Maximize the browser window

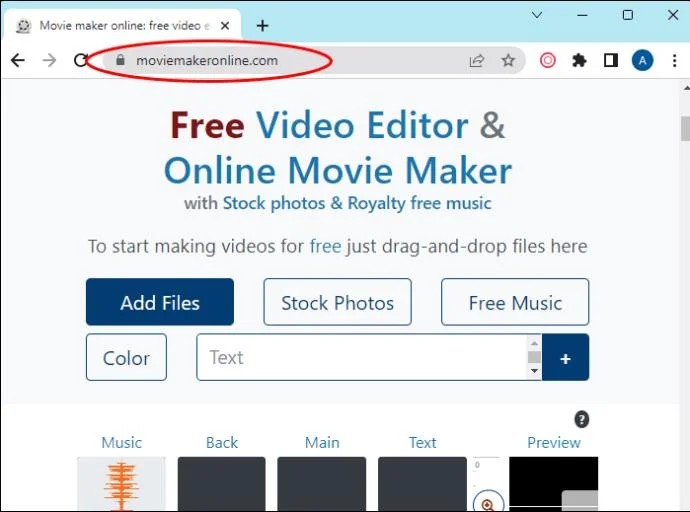point(628,15)
